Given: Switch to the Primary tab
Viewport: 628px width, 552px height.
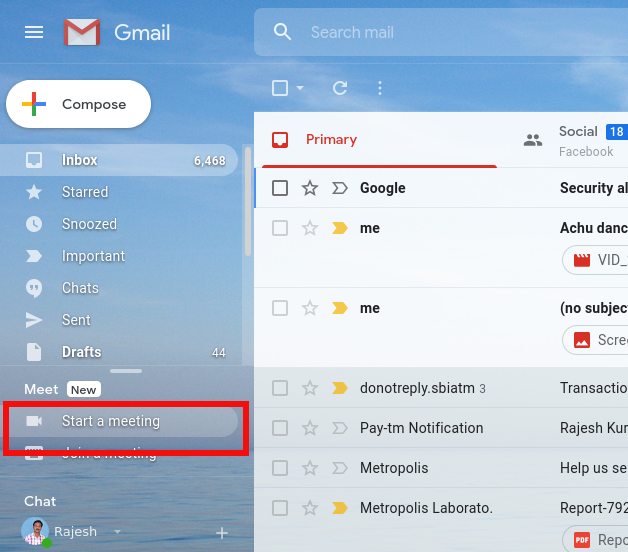Looking at the screenshot, I should point(379,140).
